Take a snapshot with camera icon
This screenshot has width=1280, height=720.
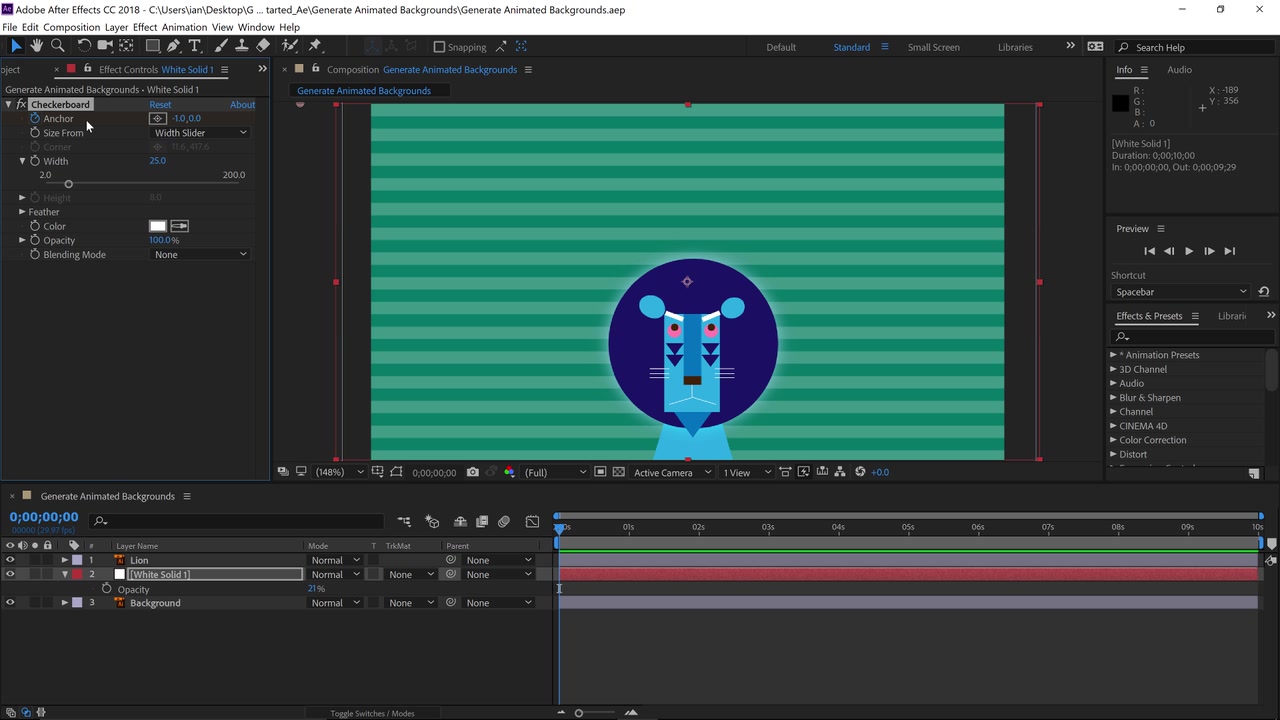tap(473, 472)
